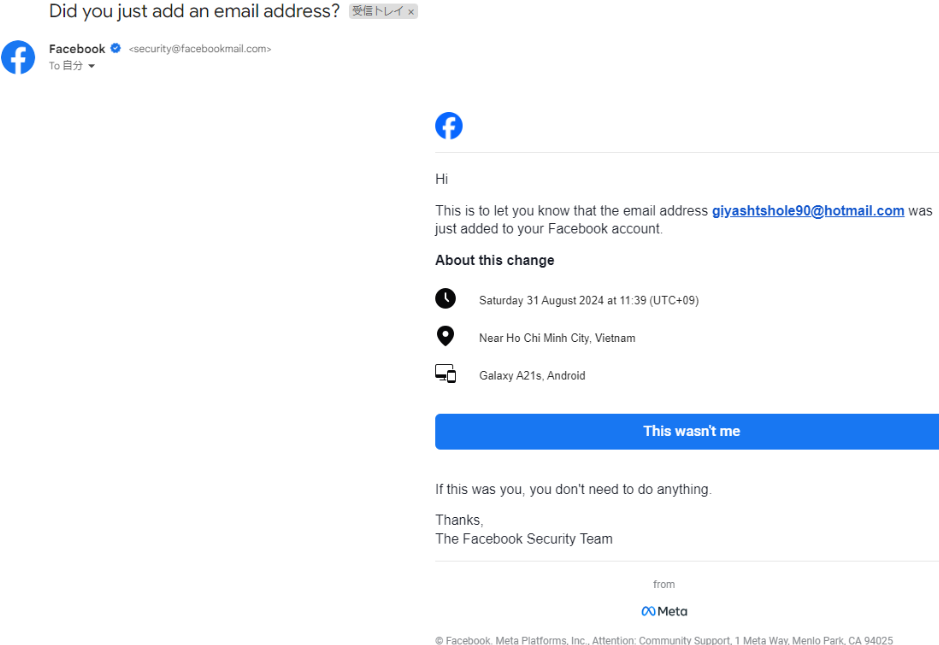The width and height of the screenshot is (939, 645).
Task: Click the security@facebookmail.com sender address
Action: point(200,49)
